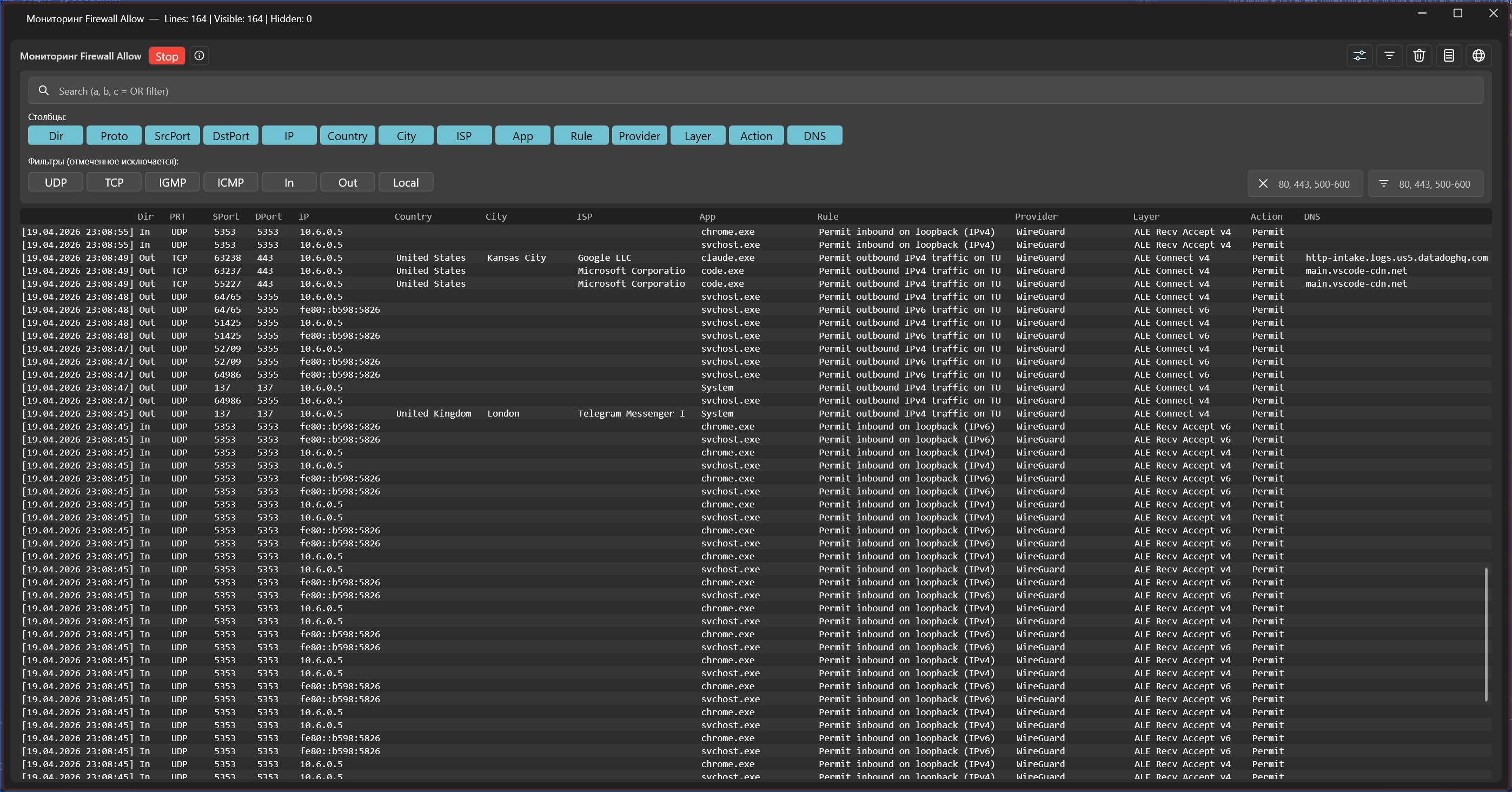Click the globe icon in toolbar
The image size is (1512, 792).
[1478, 56]
